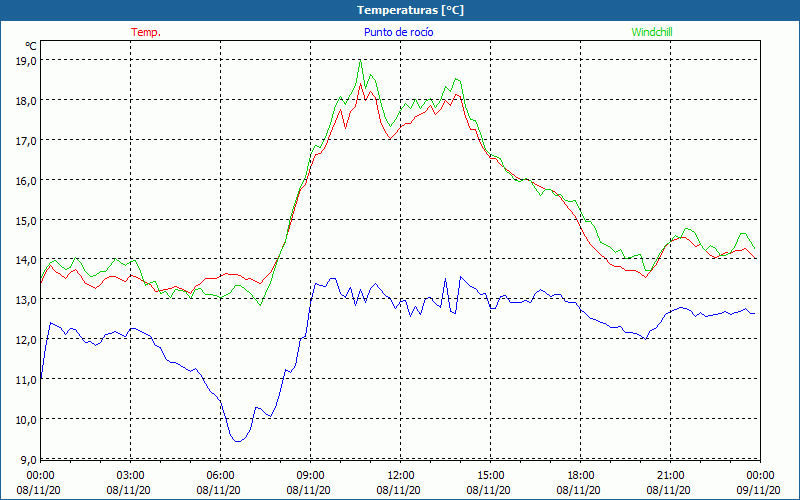Select the red 'Temp.' legend label
The height and width of the screenshot is (500, 800).
[146, 32]
